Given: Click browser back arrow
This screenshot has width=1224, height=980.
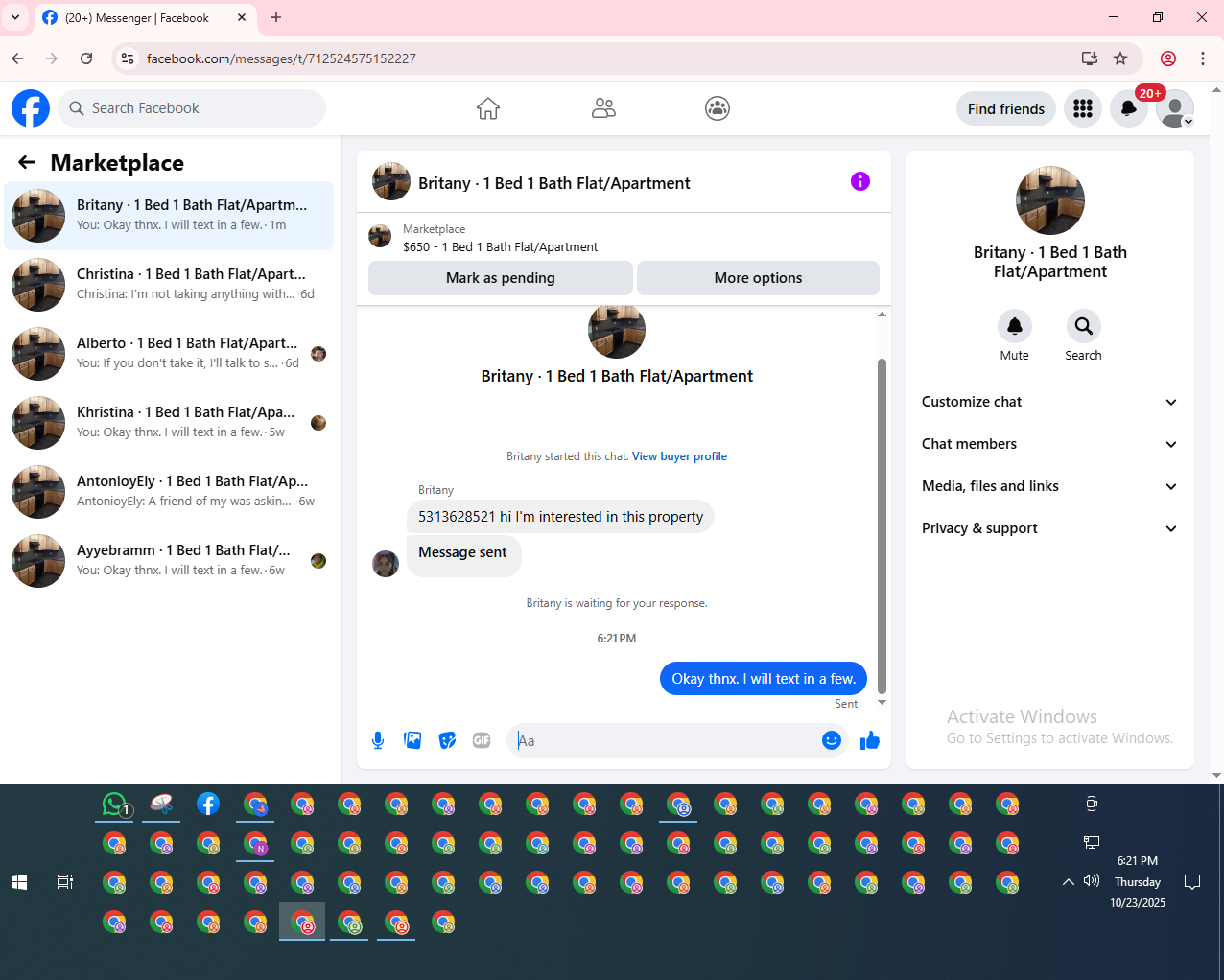Looking at the screenshot, I should pyautogui.click(x=17, y=58).
